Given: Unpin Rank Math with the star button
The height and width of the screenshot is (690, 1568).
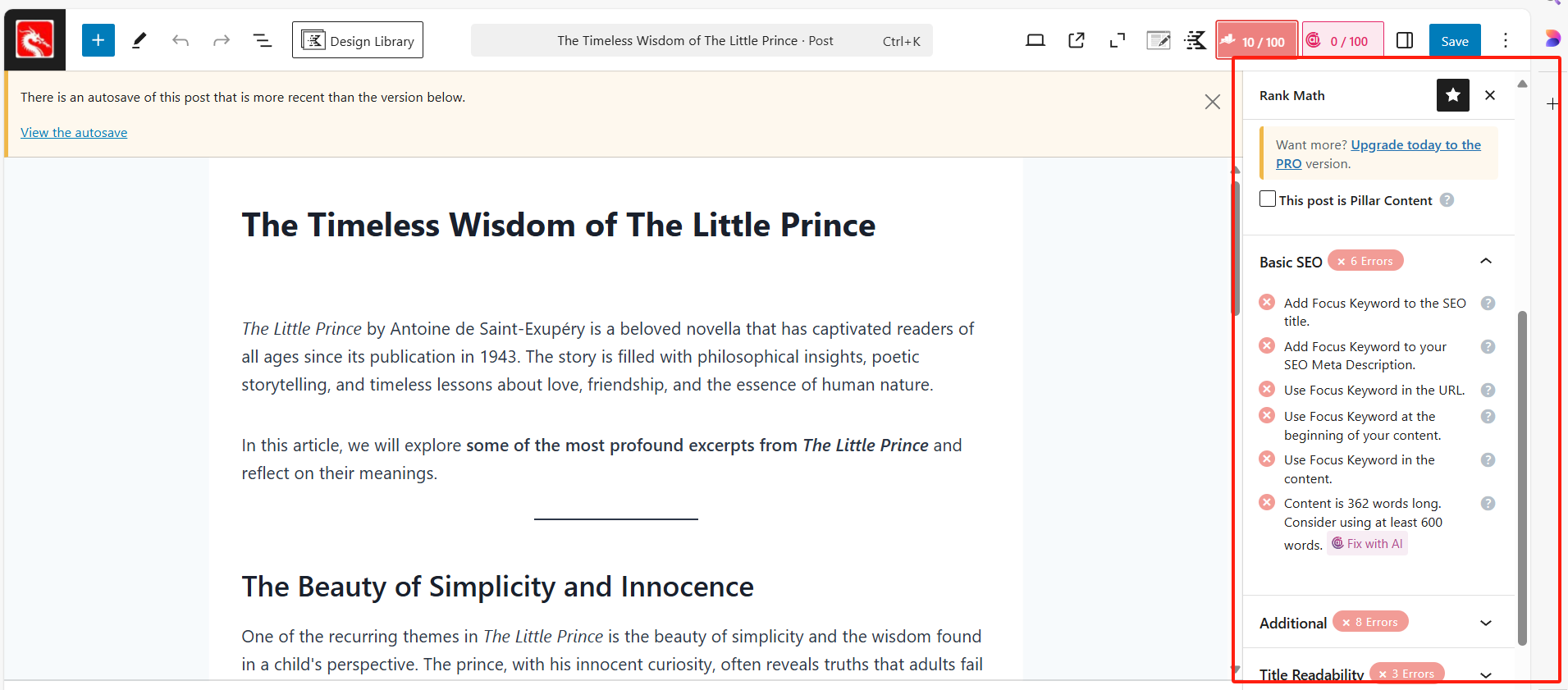Looking at the screenshot, I should point(1452,95).
